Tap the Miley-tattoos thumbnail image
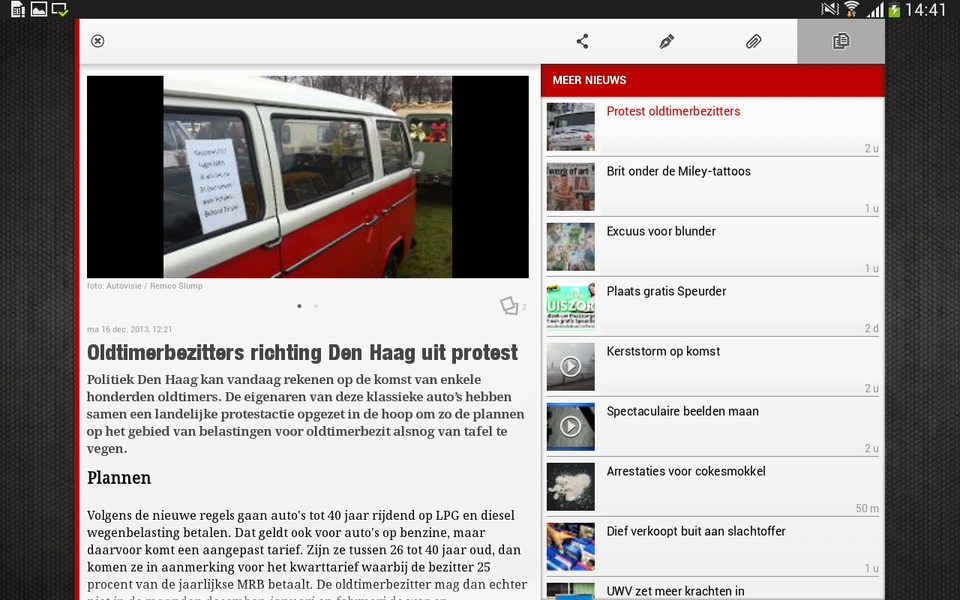This screenshot has height=600, width=960. click(x=571, y=187)
